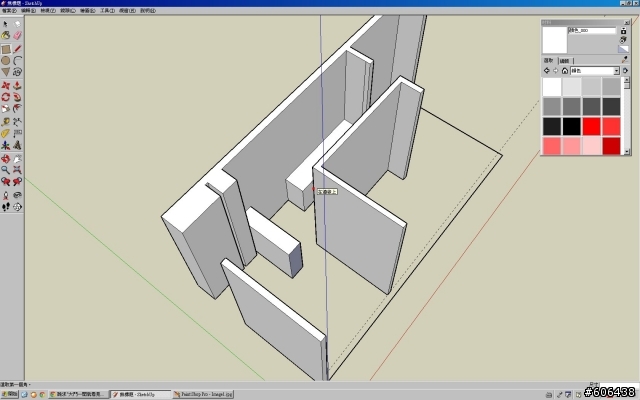Click the Windows Start button
This screenshot has width=640, height=400.
click(x=9, y=394)
